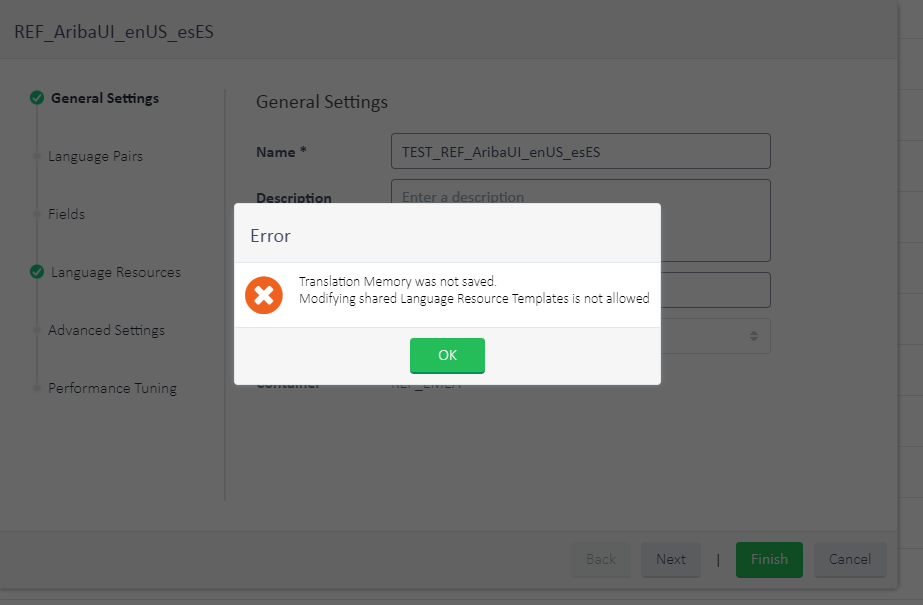This screenshot has width=923, height=605.
Task: Open the Language Pairs step
Action: click(95, 156)
